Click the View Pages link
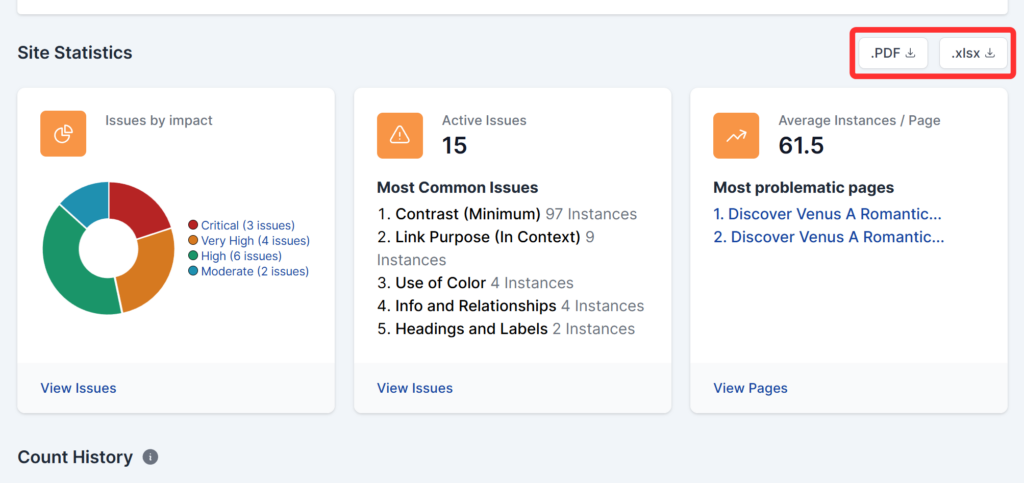Image resolution: width=1024 pixels, height=483 pixels. (750, 388)
